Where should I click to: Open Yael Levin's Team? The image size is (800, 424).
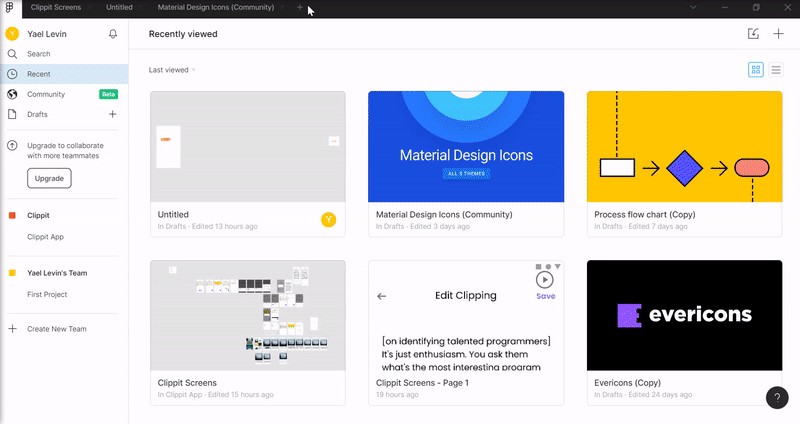coord(57,273)
